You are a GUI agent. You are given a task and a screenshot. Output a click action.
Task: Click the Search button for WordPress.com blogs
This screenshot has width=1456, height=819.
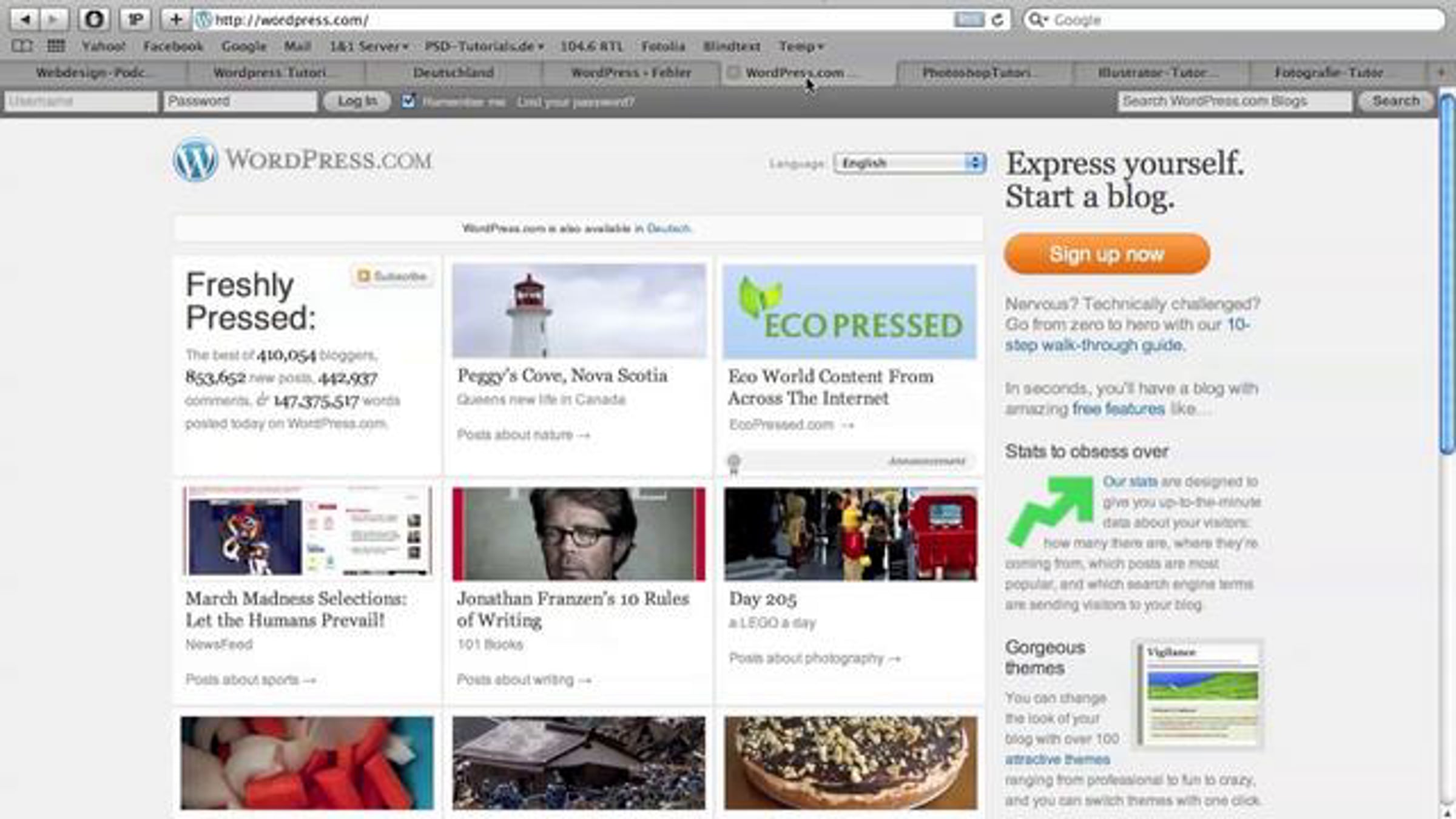click(x=1397, y=101)
